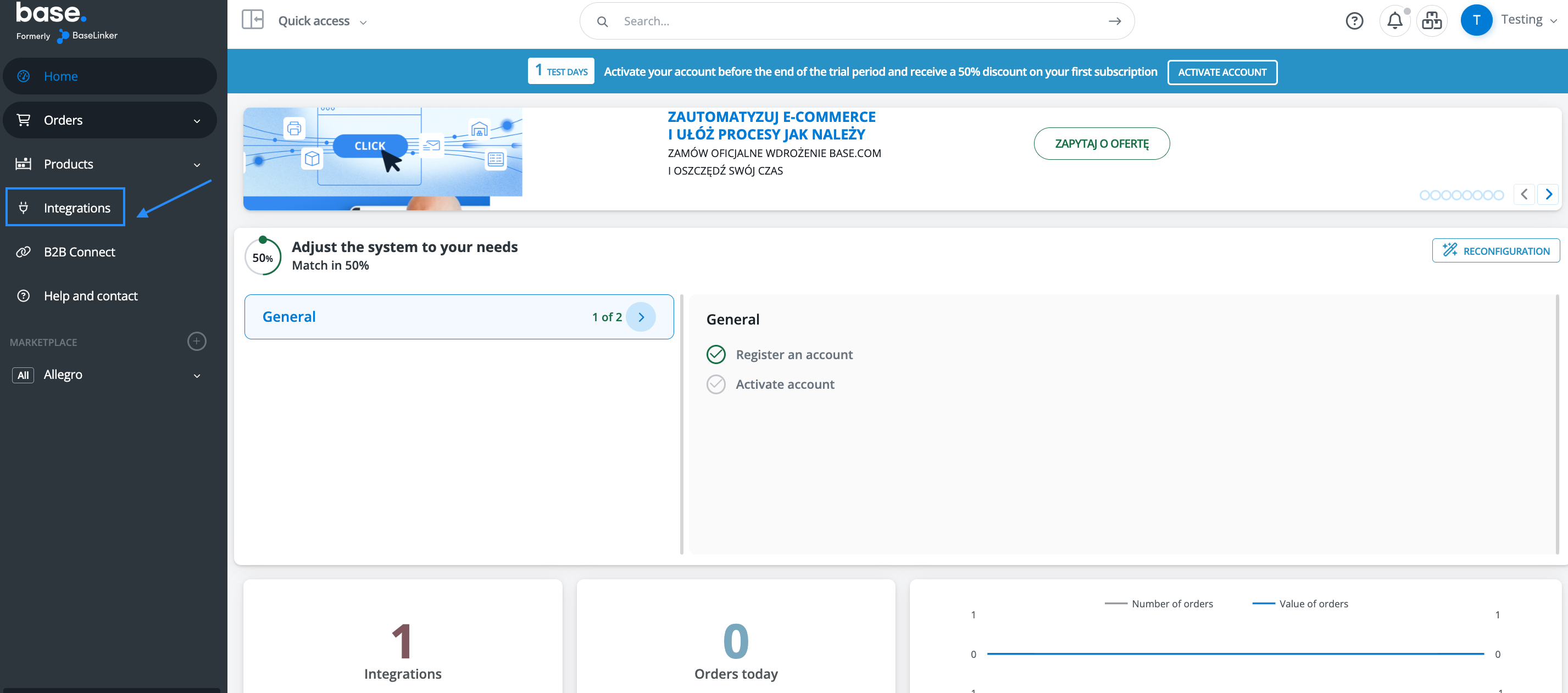The width and height of the screenshot is (1568, 693).
Task: Click the search arrow submit icon
Action: tap(1115, 21)
